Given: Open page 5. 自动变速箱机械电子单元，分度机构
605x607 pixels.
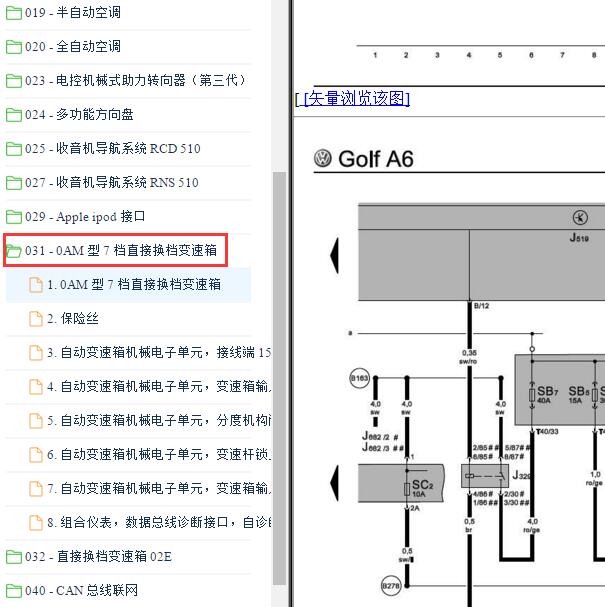Looking at the screenshot, I should [159, 421].
